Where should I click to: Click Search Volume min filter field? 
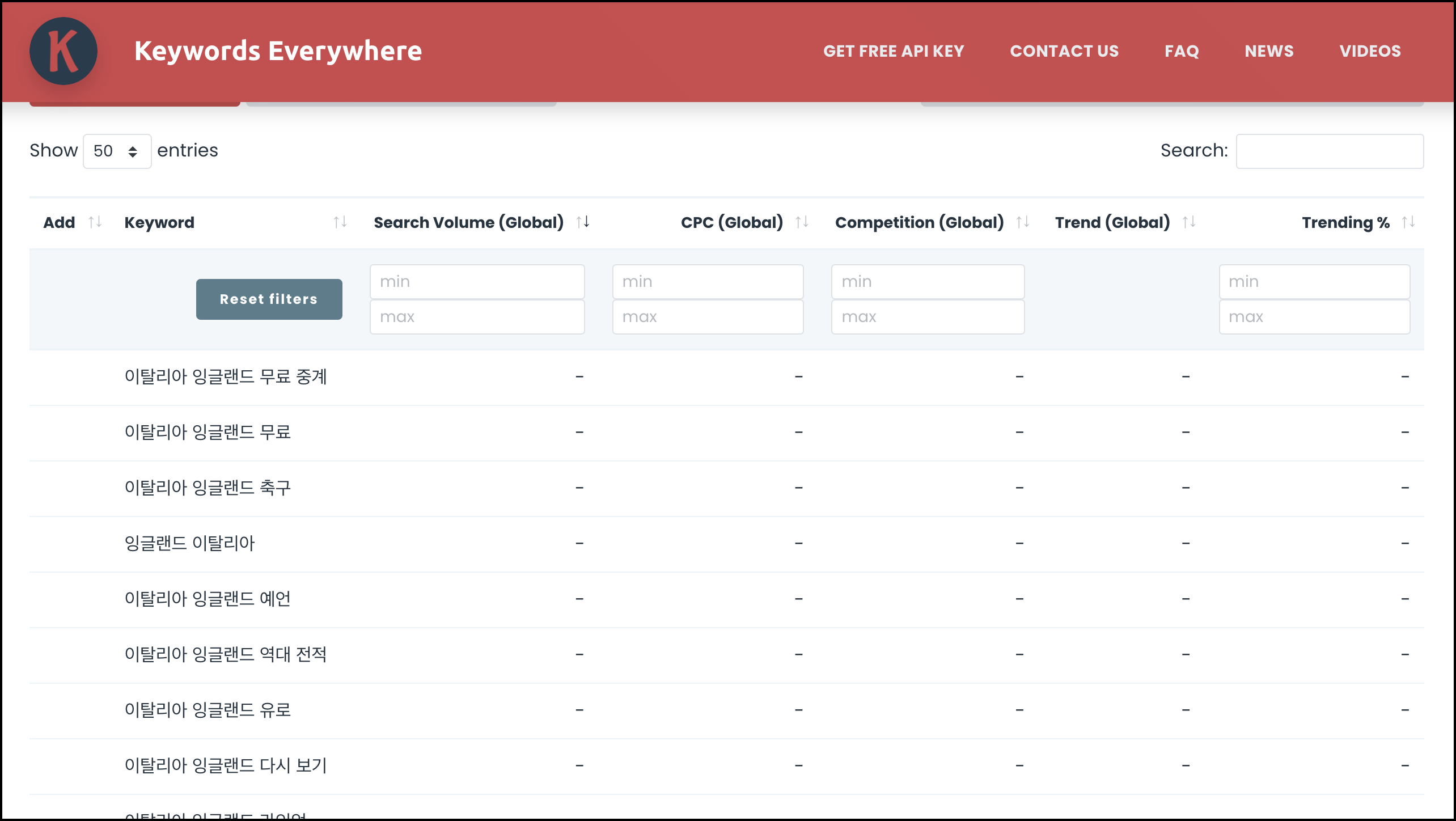click(x=477, y=282)
